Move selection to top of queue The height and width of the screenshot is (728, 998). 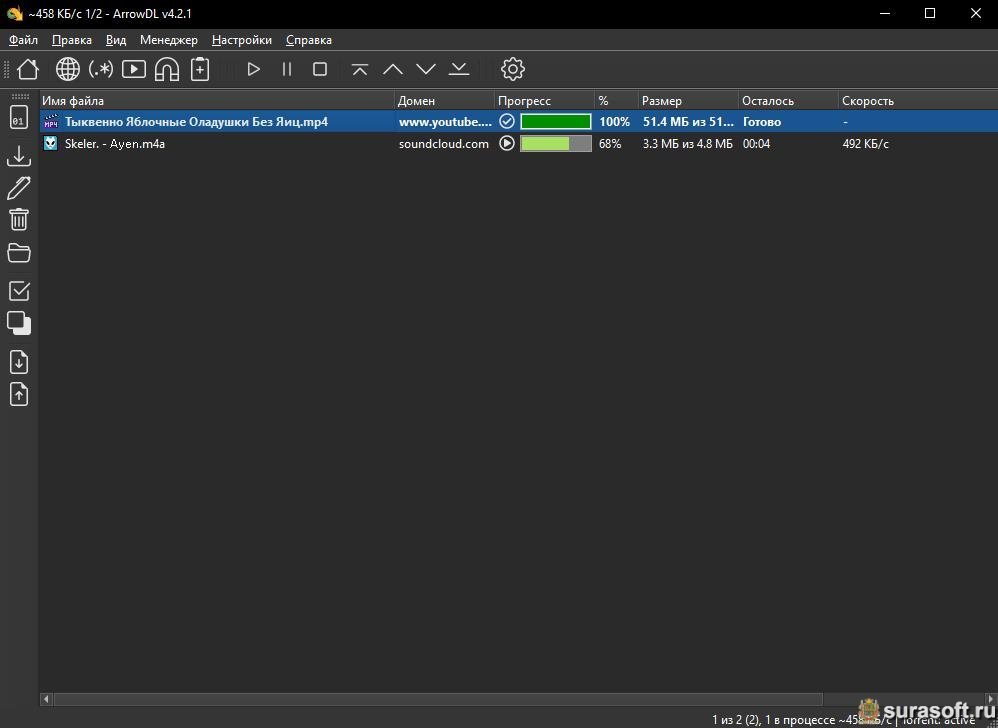pyautogui.click(x=360, y=69)
